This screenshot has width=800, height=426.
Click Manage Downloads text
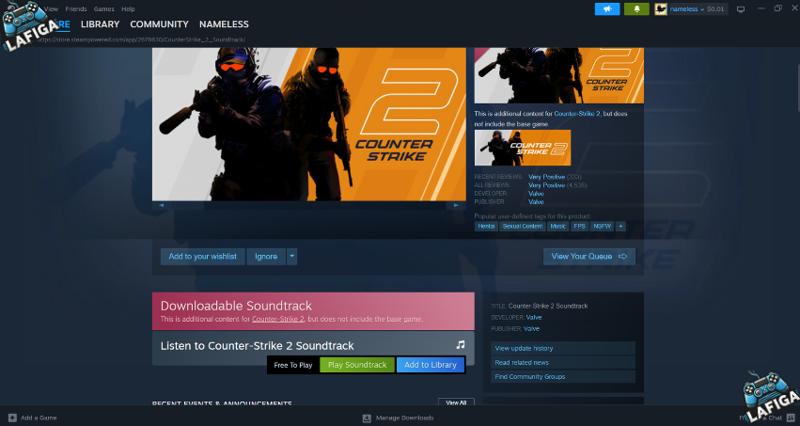pyautogui.click(x=405, y=418)
